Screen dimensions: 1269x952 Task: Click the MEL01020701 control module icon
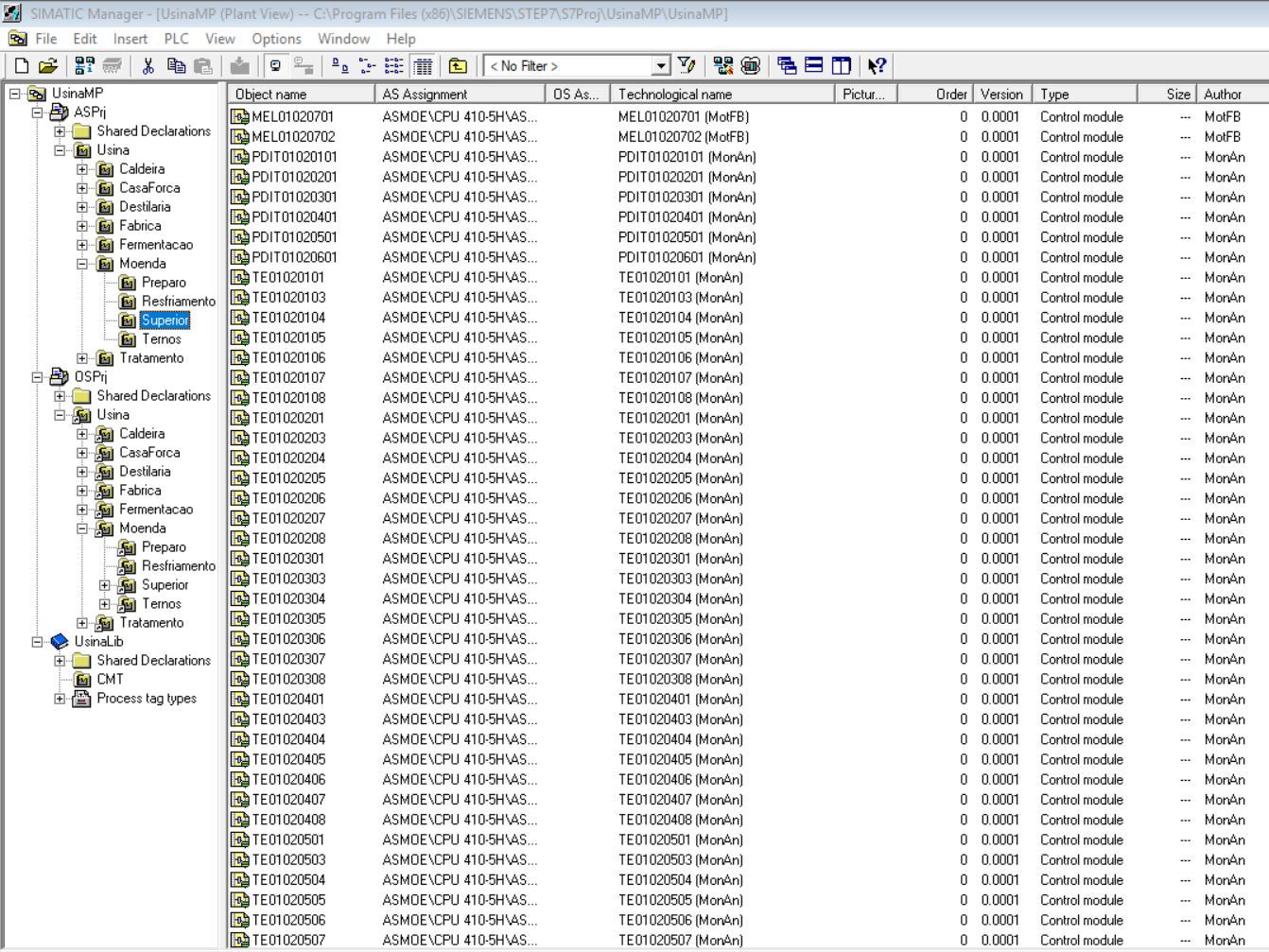(x=240, y=117)
